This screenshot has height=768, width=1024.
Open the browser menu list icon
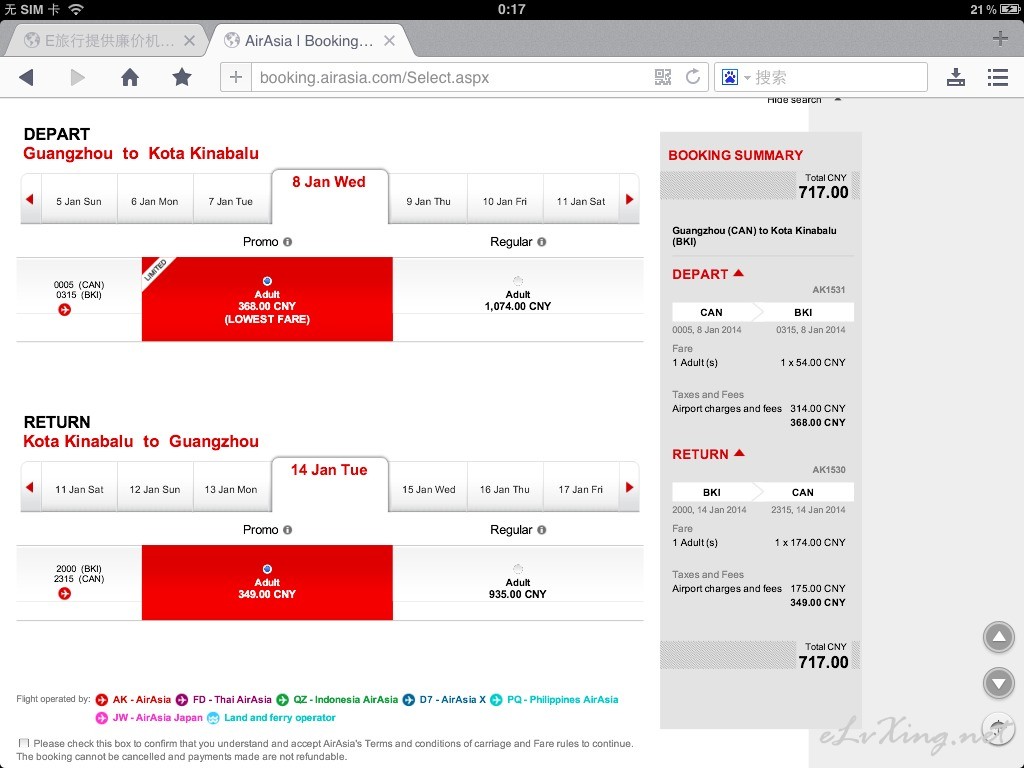point(997,78)
